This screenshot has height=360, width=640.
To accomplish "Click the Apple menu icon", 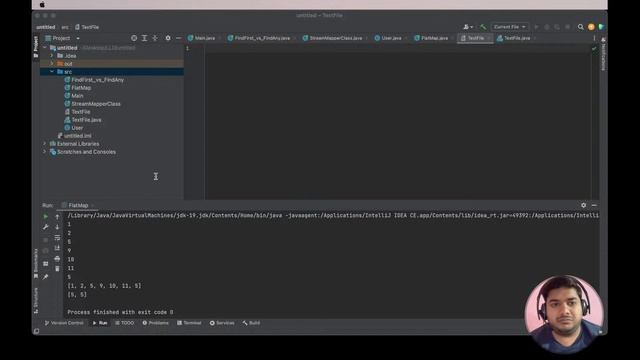I will coord(42,4).
